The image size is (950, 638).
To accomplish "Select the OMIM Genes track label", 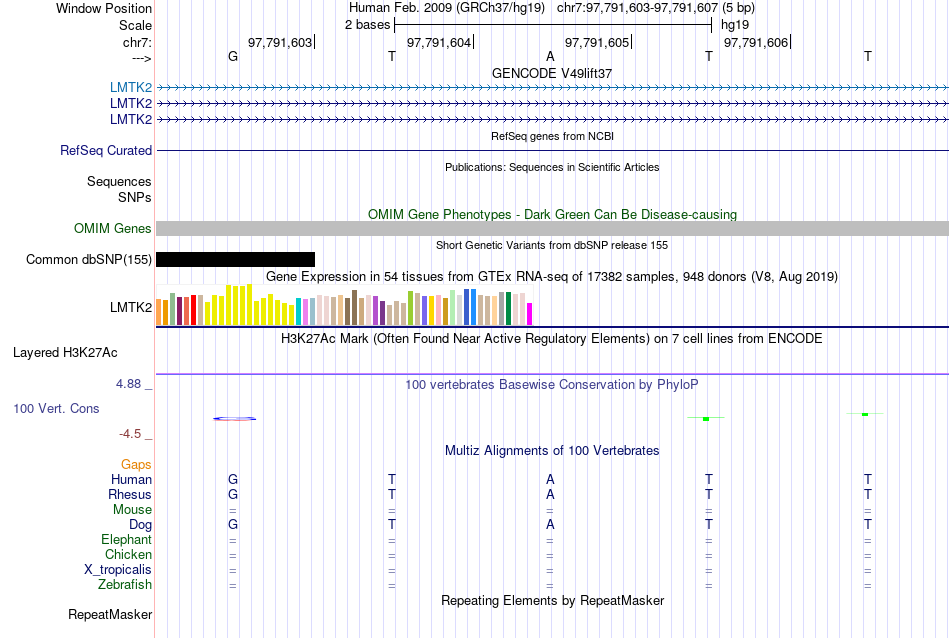I will click(113, 228).
